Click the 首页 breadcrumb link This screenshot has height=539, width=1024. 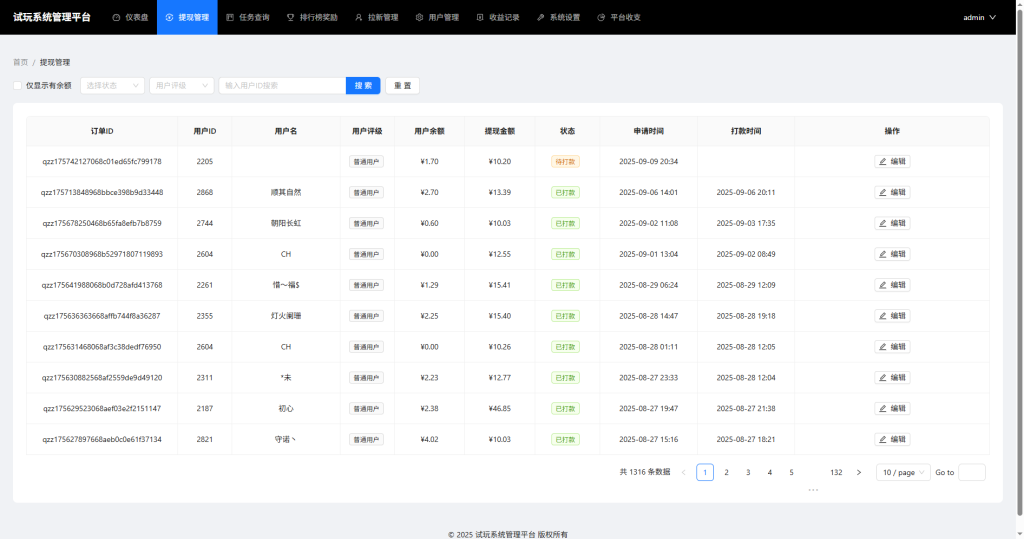tap(20, 62)
